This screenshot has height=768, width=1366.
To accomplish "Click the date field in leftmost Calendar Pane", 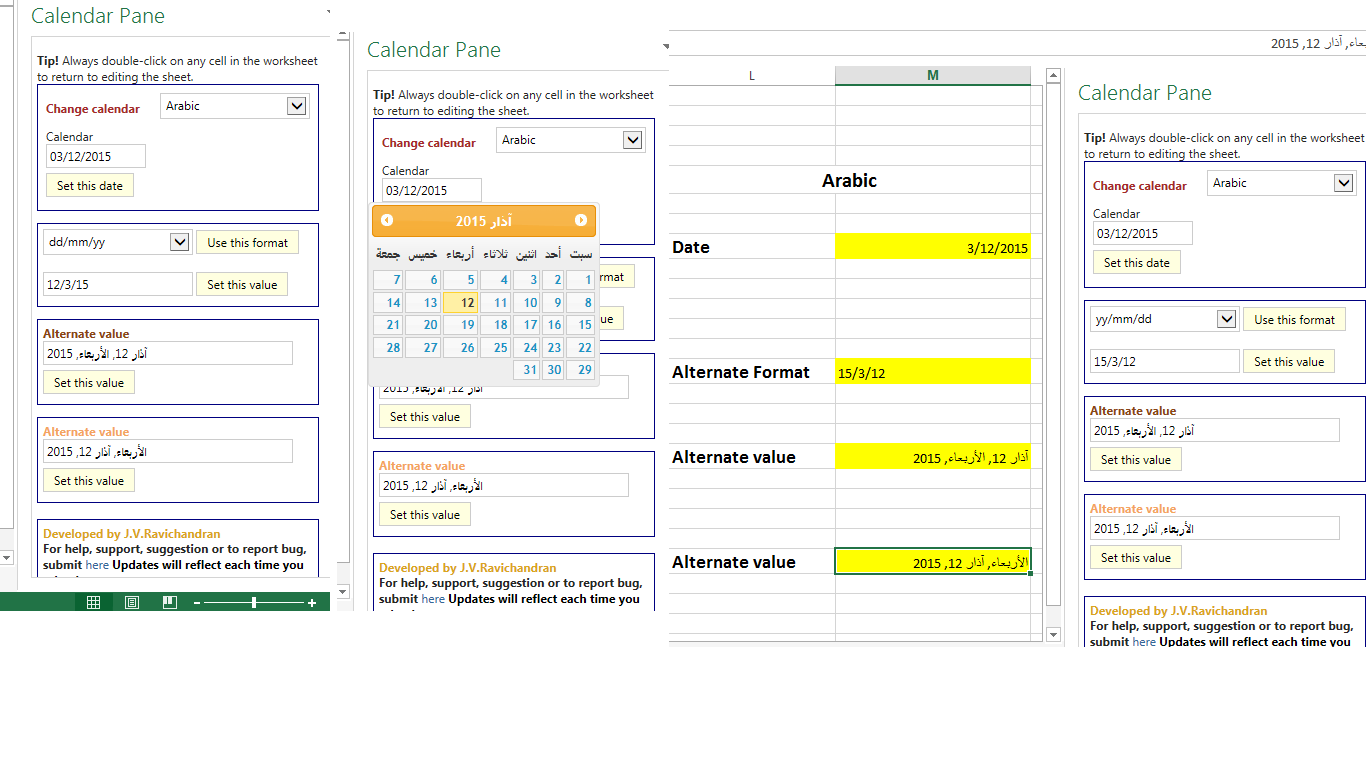I will pyautogui.click(x=96, y=156).
